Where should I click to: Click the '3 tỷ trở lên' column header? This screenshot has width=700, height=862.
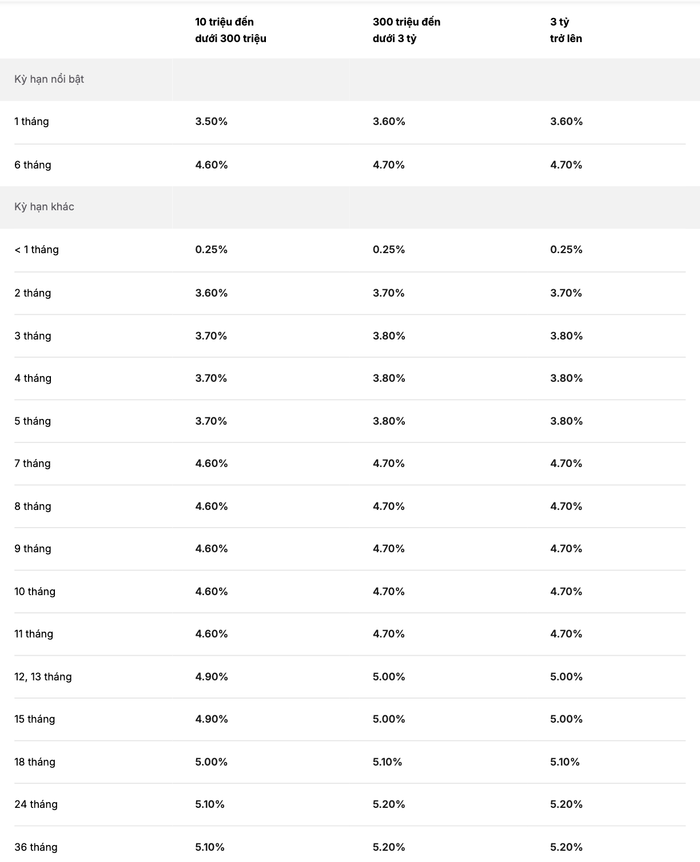coord(566,30)
